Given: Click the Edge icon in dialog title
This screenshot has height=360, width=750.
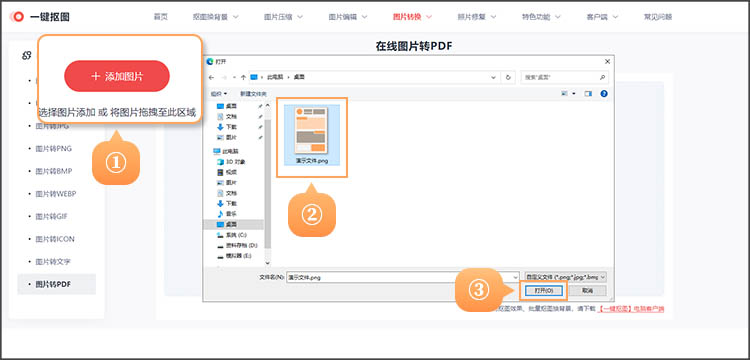Looking at the screenshot, I should 210,62.
